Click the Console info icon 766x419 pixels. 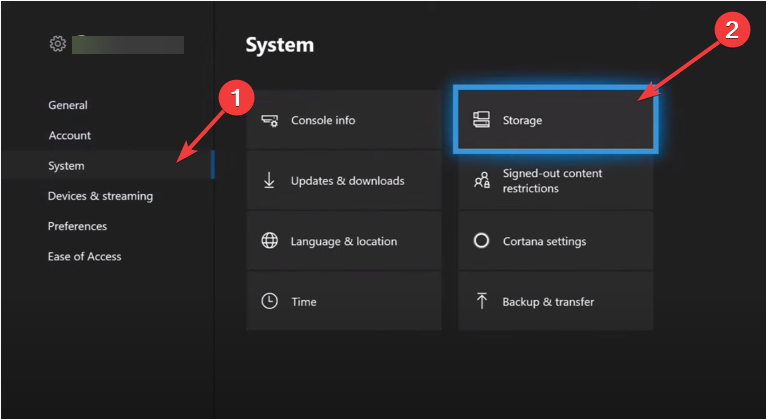[x=269, y=120]
